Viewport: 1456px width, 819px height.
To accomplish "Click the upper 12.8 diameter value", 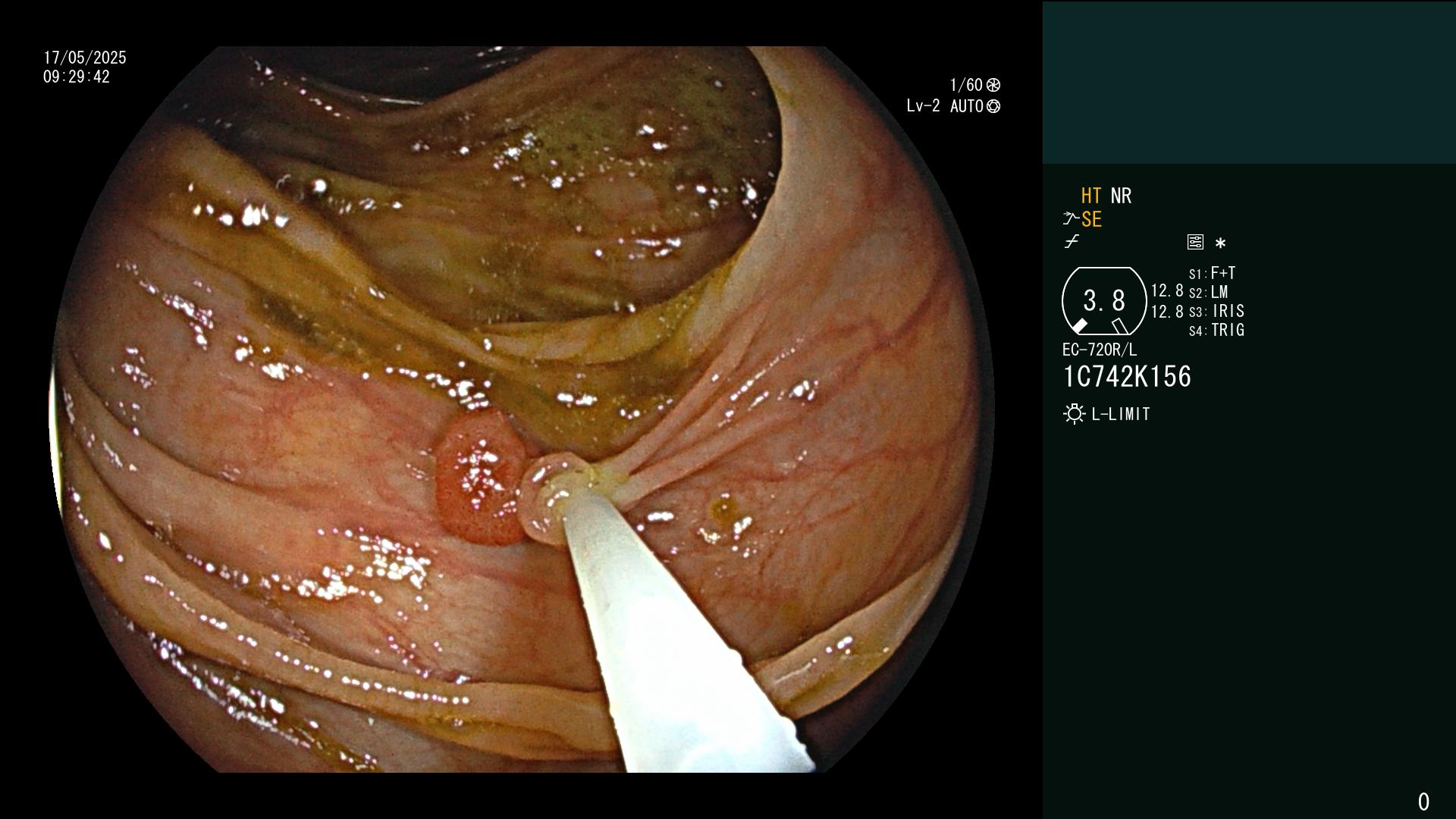I will pos(1167,290).
